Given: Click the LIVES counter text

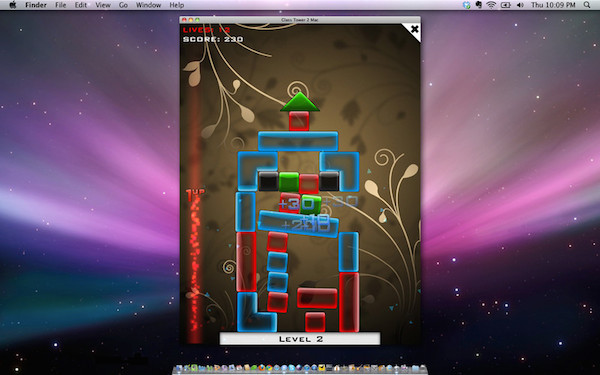Looking at the screenshot, I should (206, 30).
